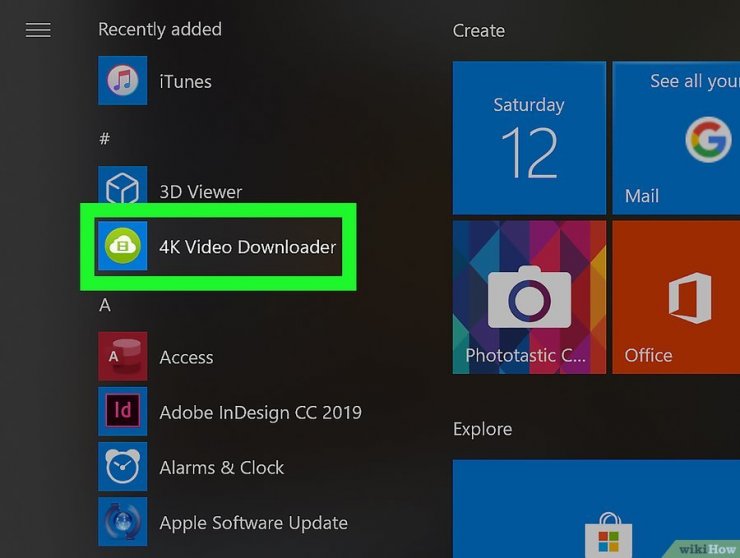Open the Microsoft Store tile
Screen dimensions: 740x558
pos(597,509)
